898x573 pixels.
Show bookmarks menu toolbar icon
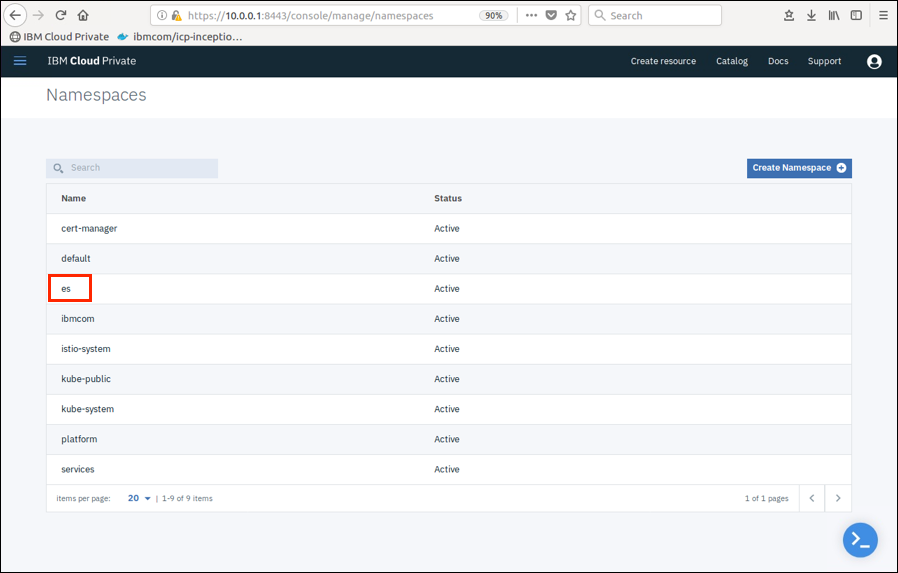(789, 15)
